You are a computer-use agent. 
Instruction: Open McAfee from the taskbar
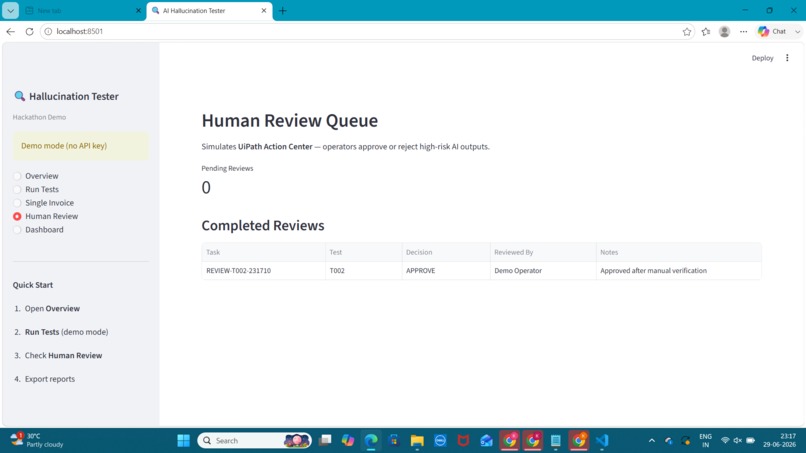tap(463, 441)
